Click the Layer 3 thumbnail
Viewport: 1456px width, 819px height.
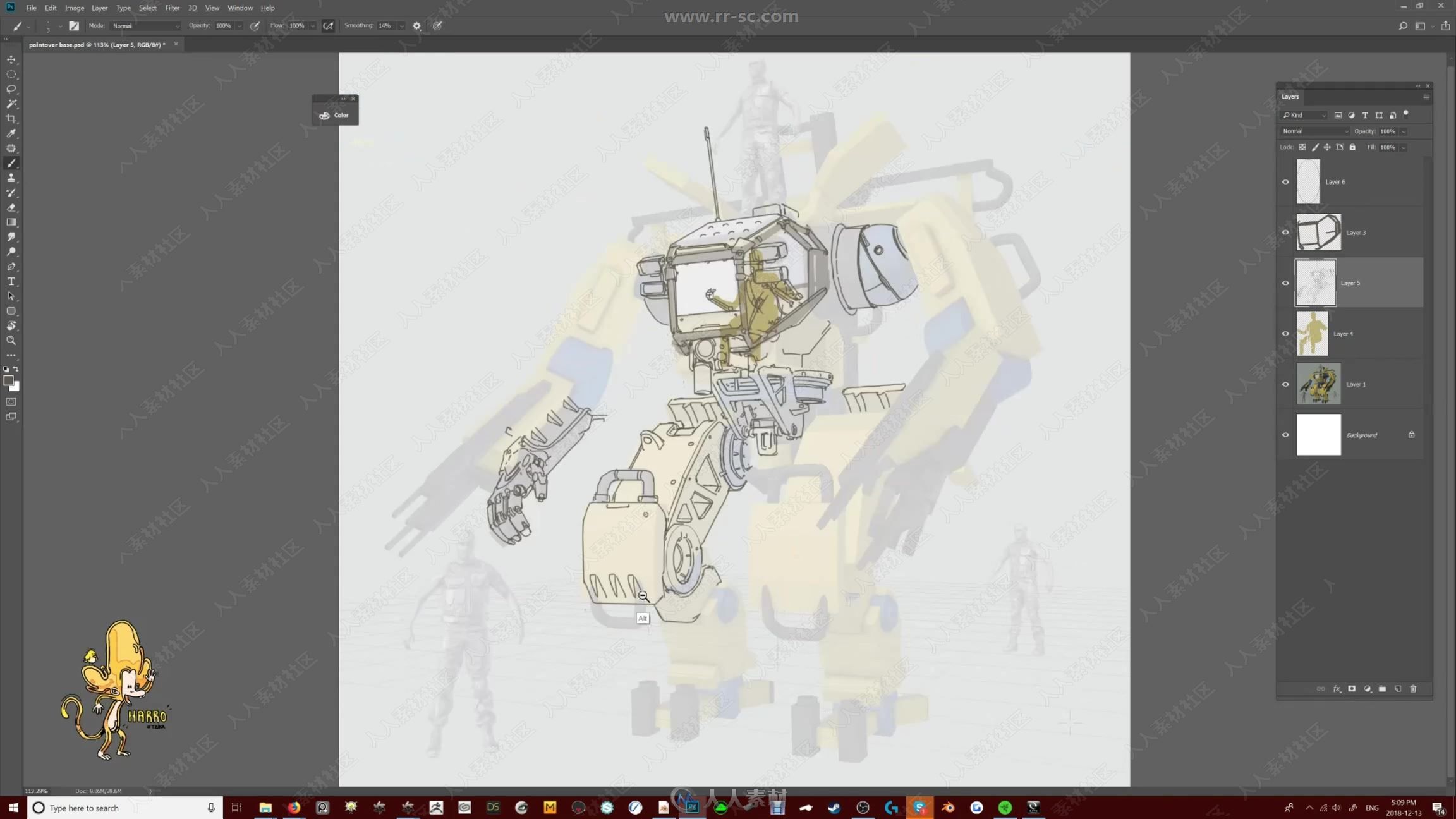click(x=1318, y=232)
